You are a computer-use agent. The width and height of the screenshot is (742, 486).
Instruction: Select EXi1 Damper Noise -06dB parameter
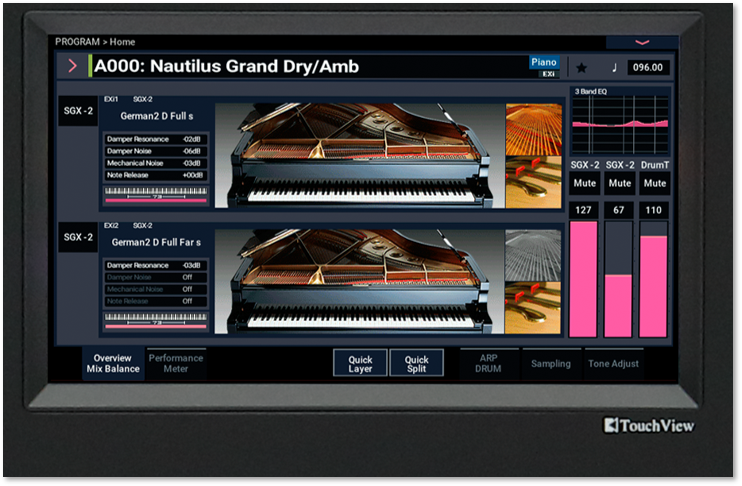[x=155, y=151]
